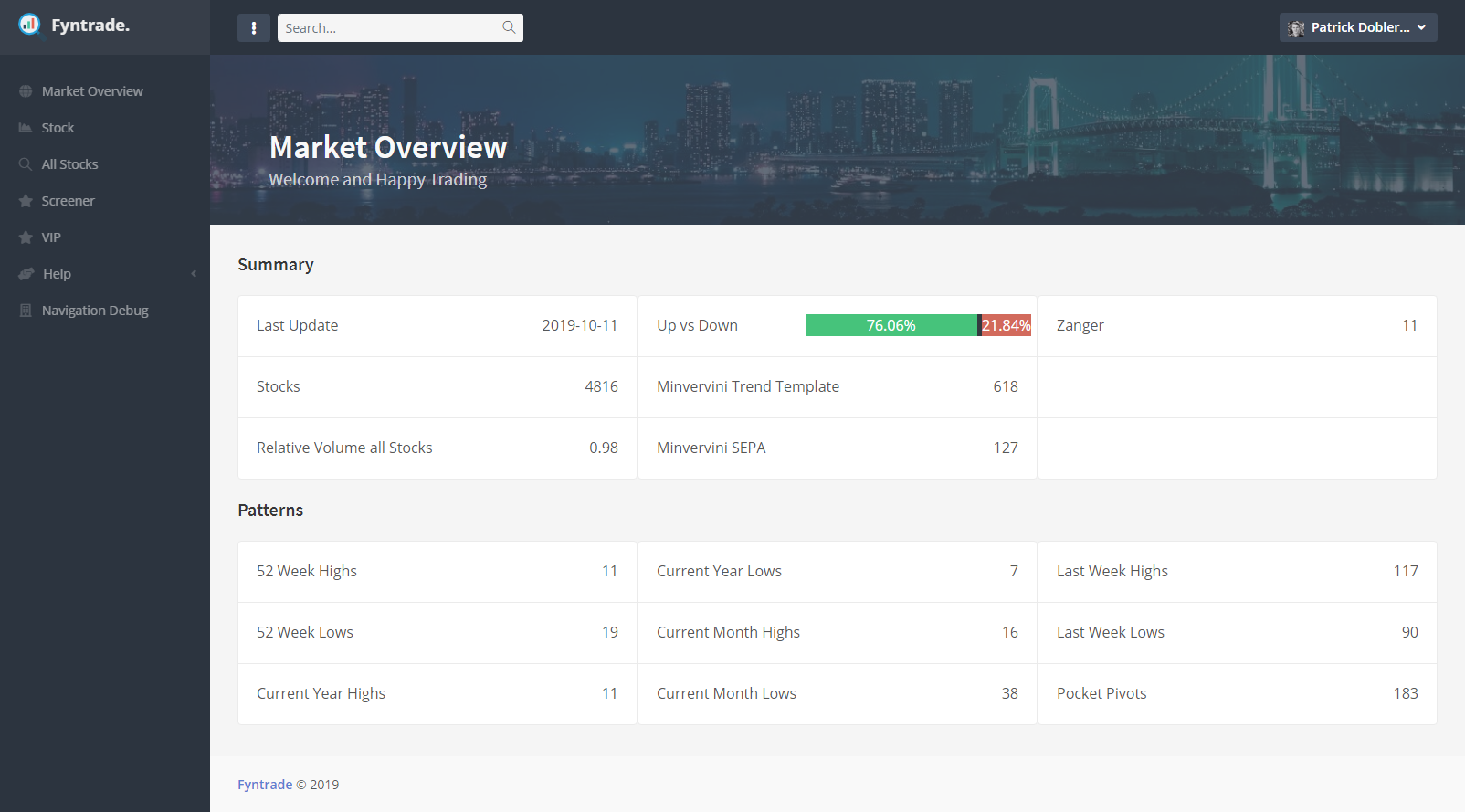Click the Last Update row

tap(437, 326)
